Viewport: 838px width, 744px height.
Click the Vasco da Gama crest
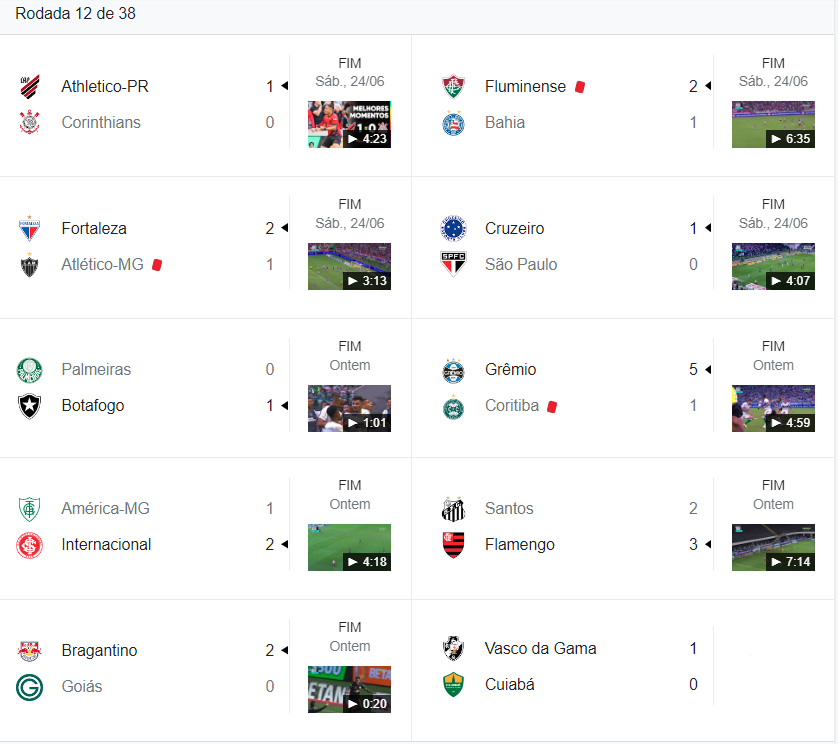point(454,649)
